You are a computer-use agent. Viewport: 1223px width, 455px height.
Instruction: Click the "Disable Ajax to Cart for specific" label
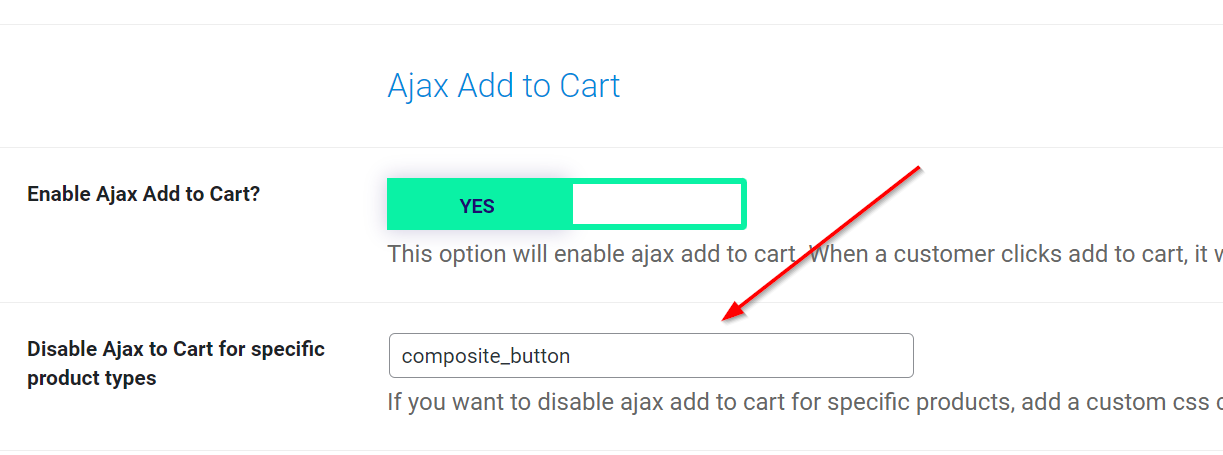tap(176, 349)
